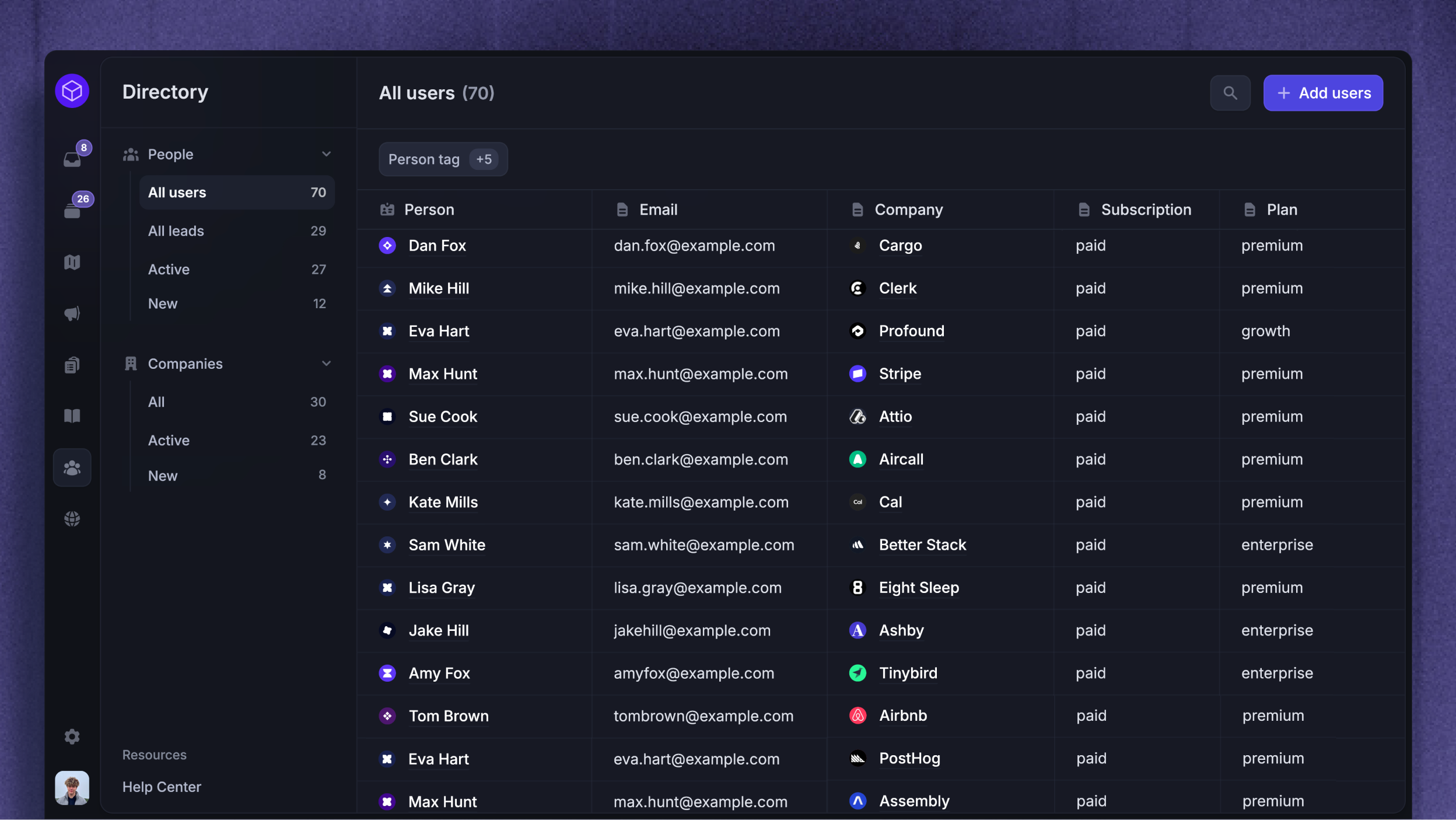Image resolution: width=1456 pixels, height=820 pixels.
Task: Select the people directory icon in the sidebar
Action: click(72, 467)
